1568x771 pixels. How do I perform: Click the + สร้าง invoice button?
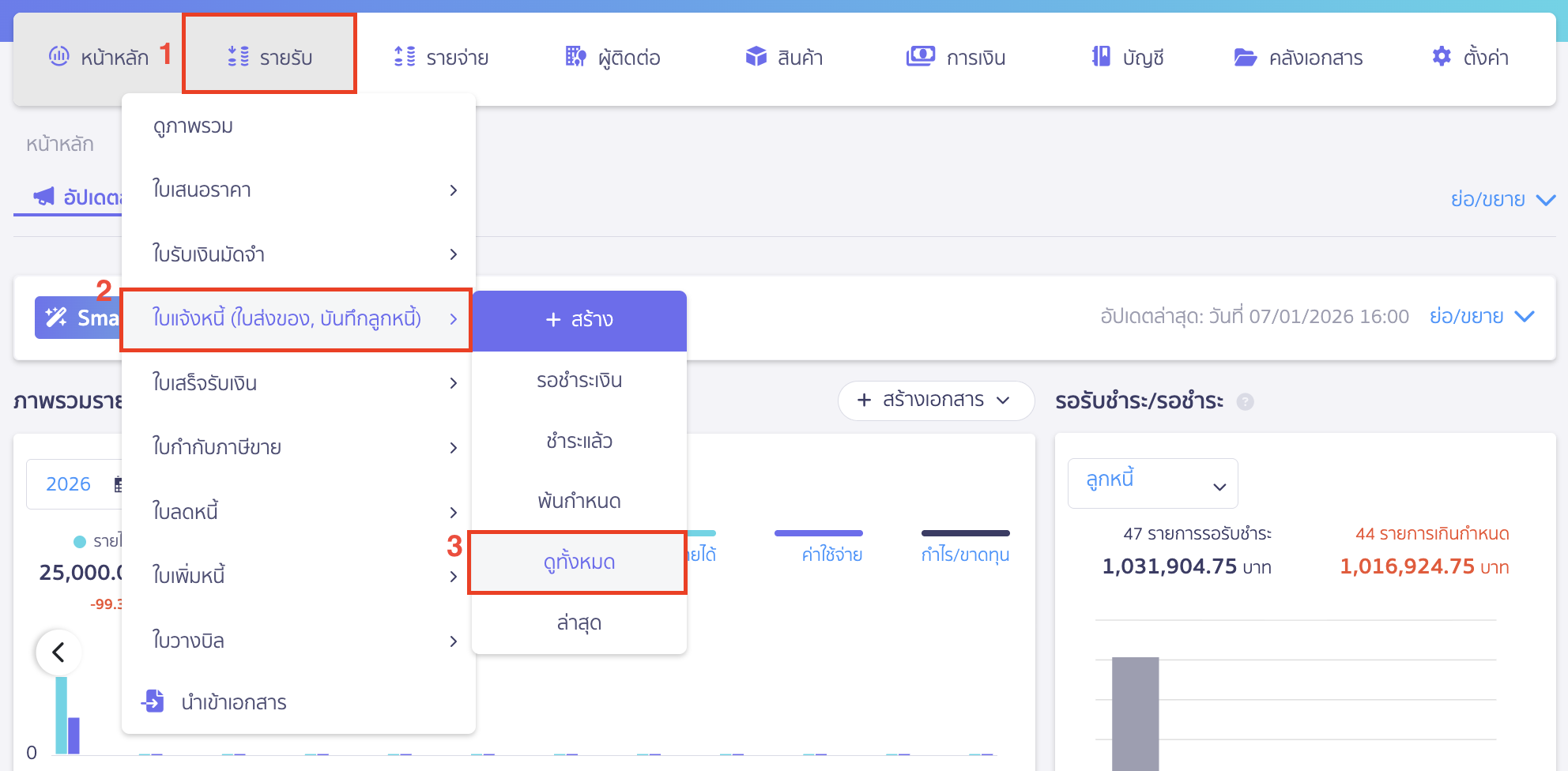tap(579, 320)
